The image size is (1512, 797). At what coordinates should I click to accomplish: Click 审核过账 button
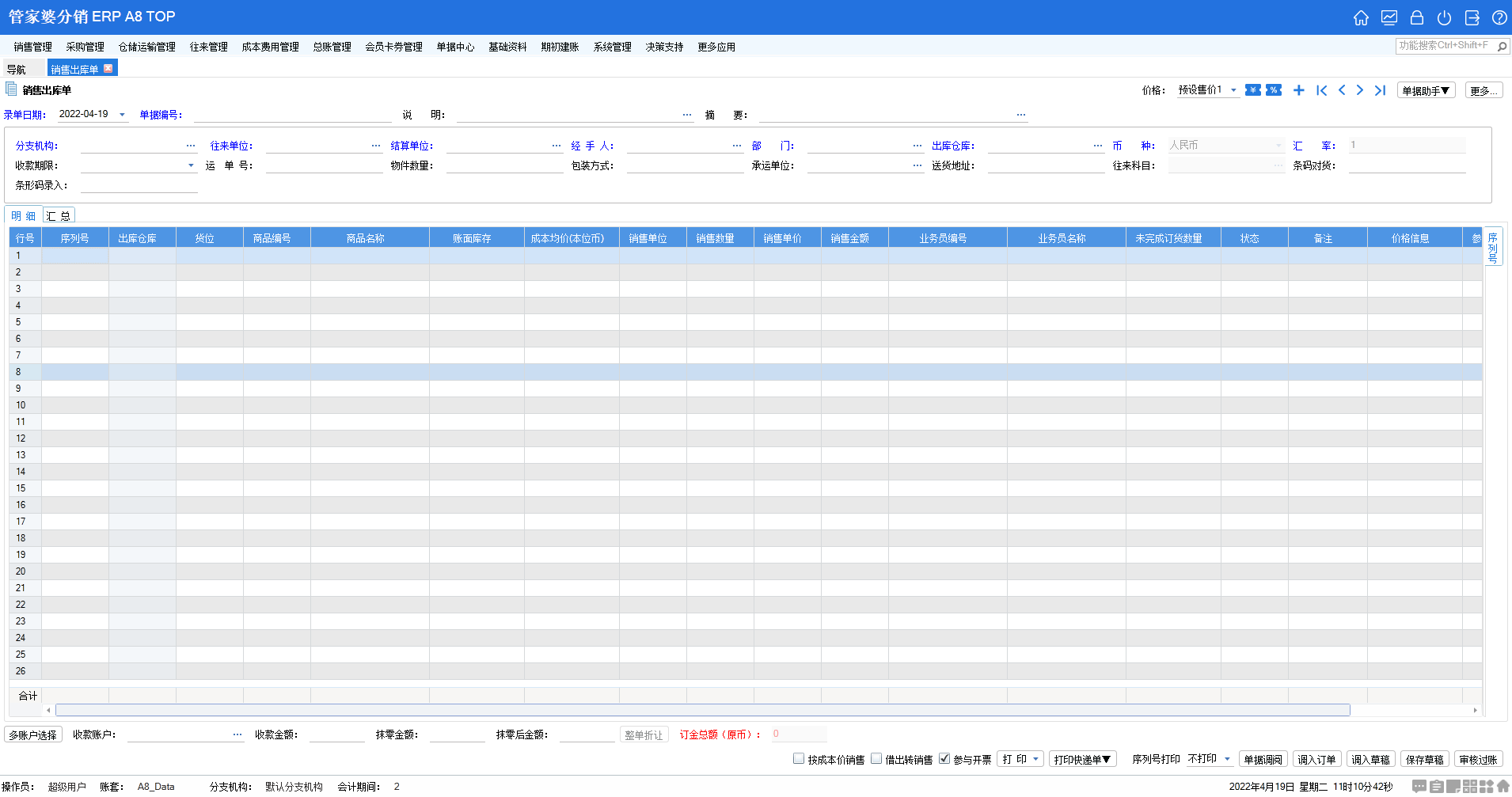(1478, 759)
